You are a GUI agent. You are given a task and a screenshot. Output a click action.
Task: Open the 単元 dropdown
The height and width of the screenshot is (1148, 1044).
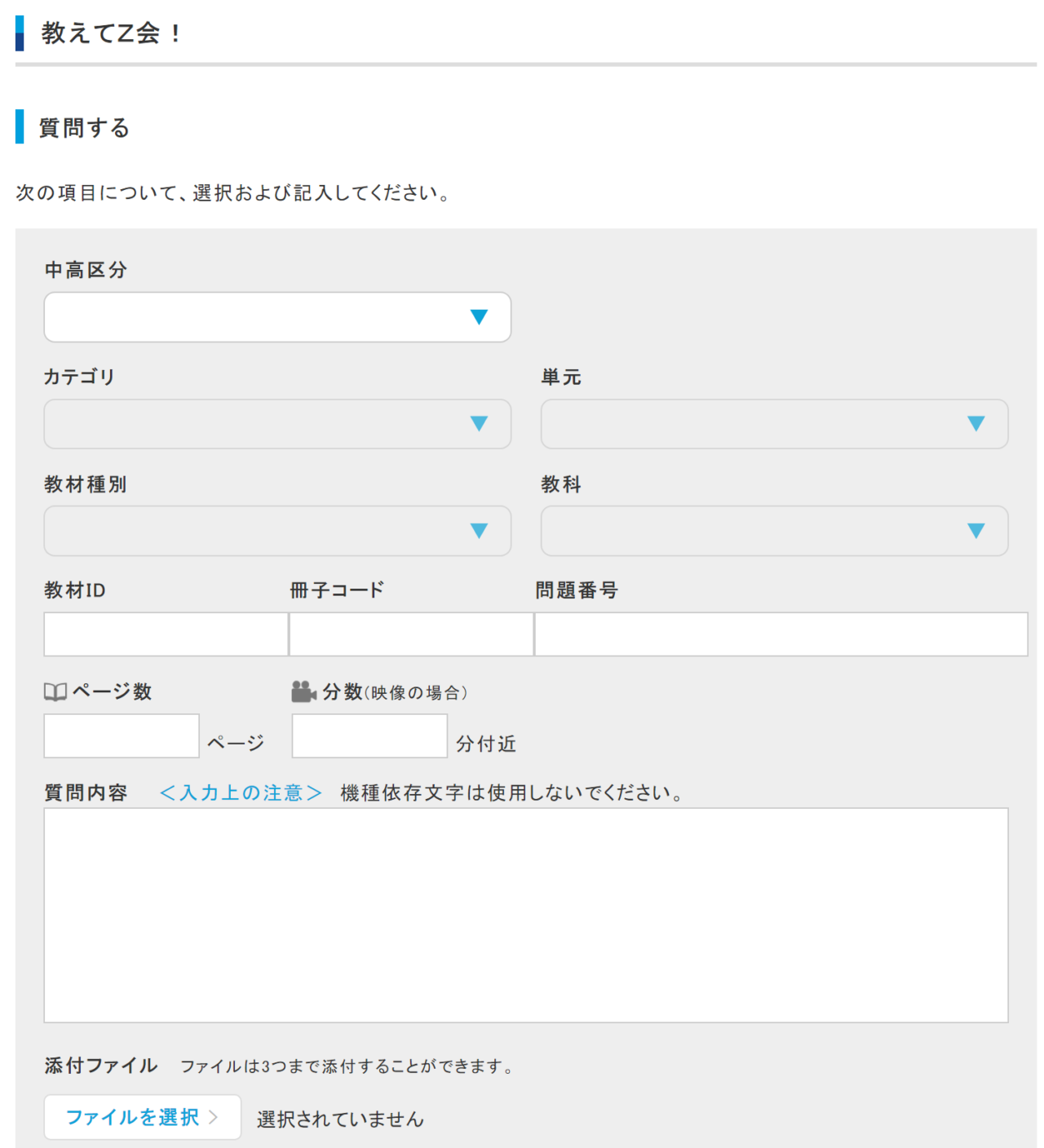(774, 424)
